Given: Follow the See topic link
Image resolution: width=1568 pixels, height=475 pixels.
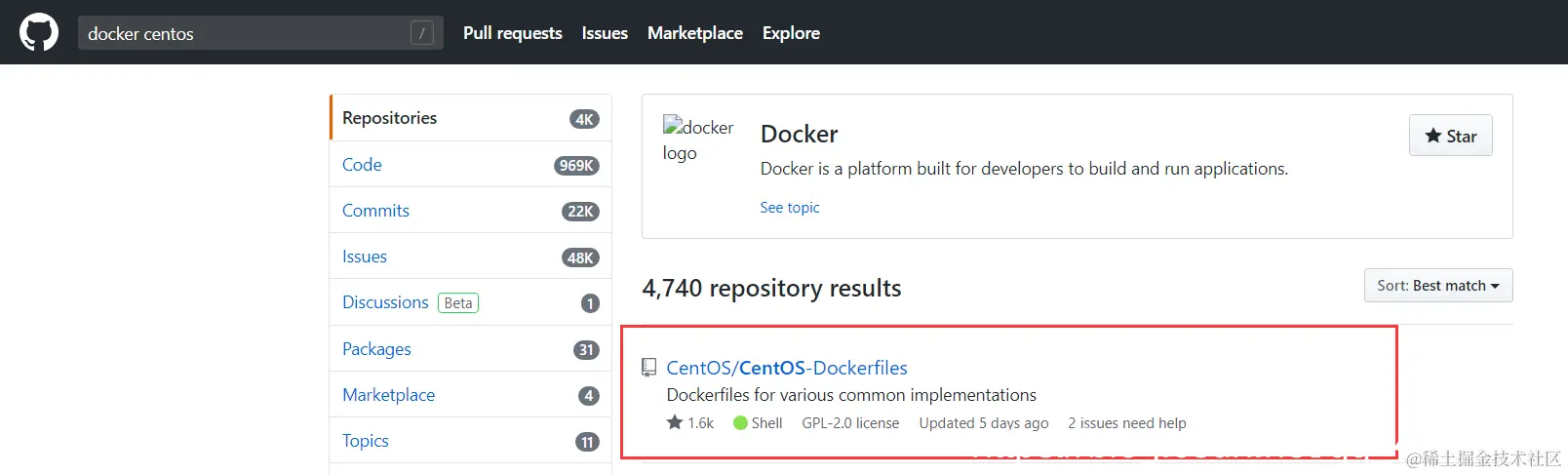Looking at the screenshot, I should (789, 208).
